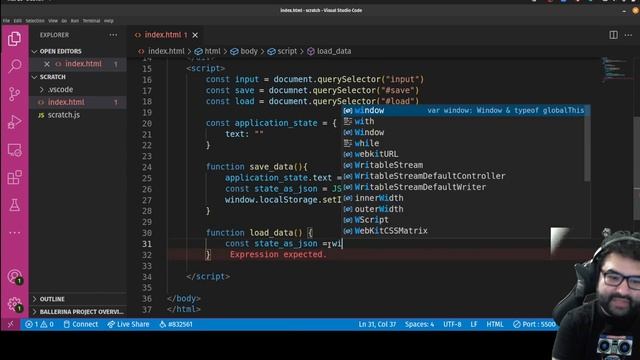This screenshot has width=640, height=360.
Task: Open the Accounts icon in activity bar
Action: [x=15, y=276]
